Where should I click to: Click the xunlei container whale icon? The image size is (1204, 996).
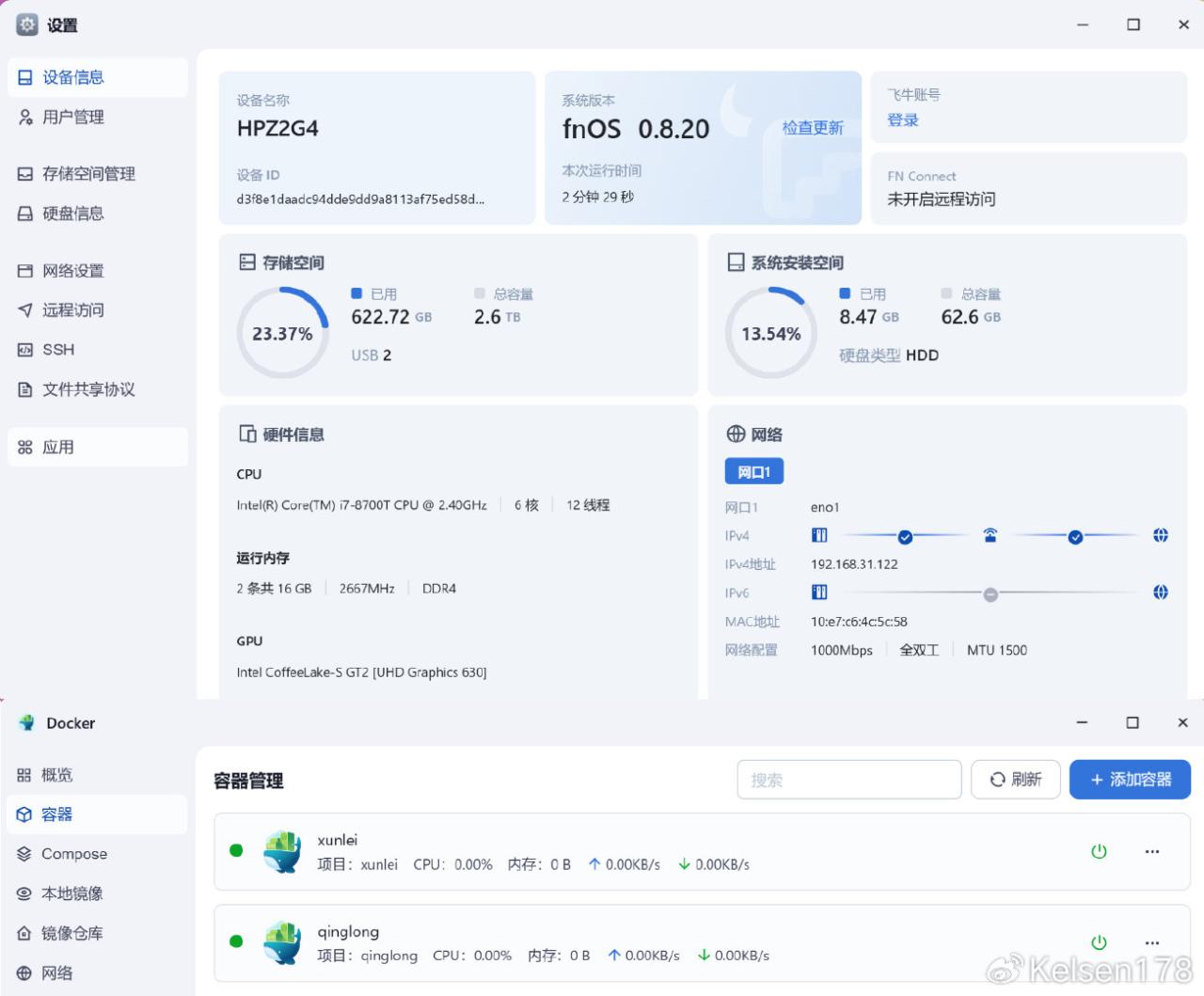[282, 851]
